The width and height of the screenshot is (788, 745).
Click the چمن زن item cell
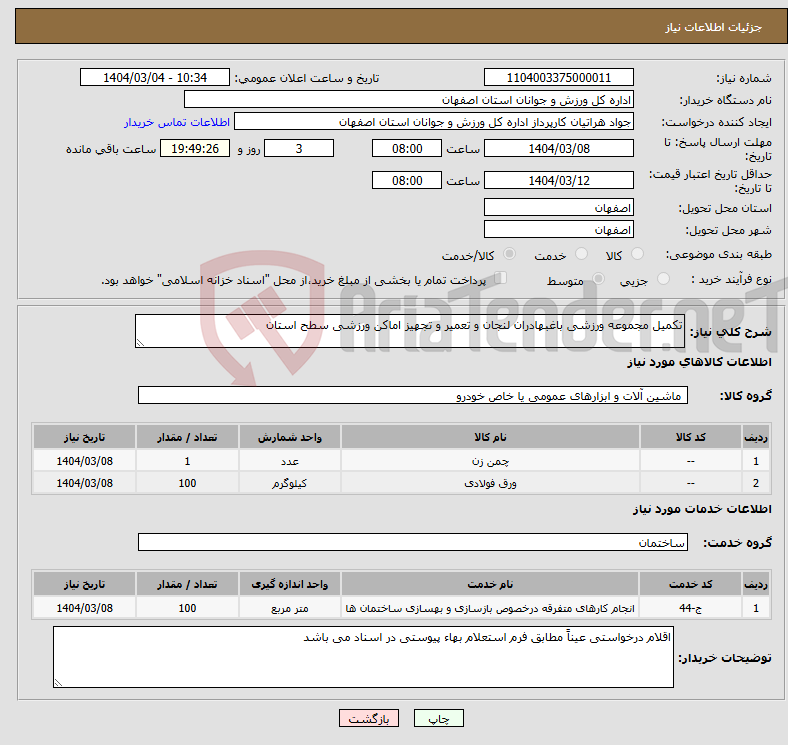[x=490, y=461]
